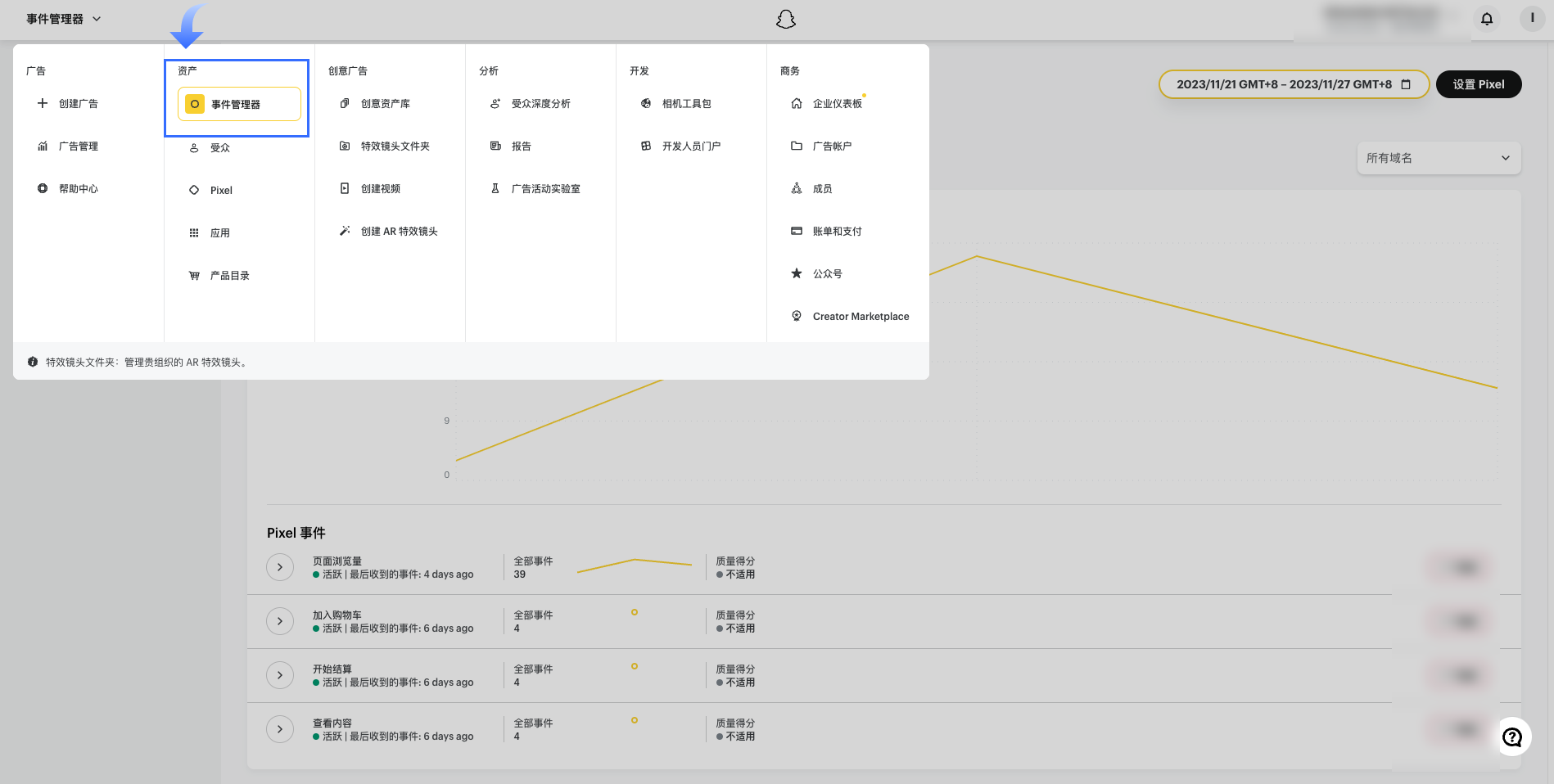Click the 产品目录 shopping cart icon
The width and height of the screenshot is (1554, 784).
[194, 275]
